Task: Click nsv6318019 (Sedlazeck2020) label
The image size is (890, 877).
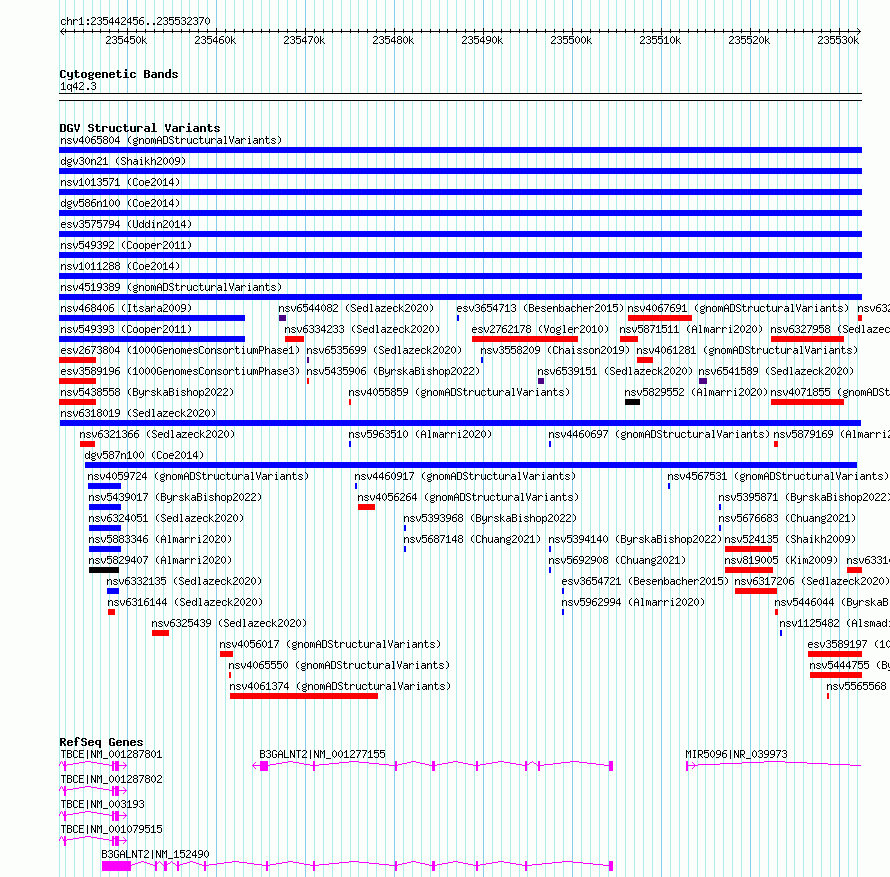Action: point(138,413)
